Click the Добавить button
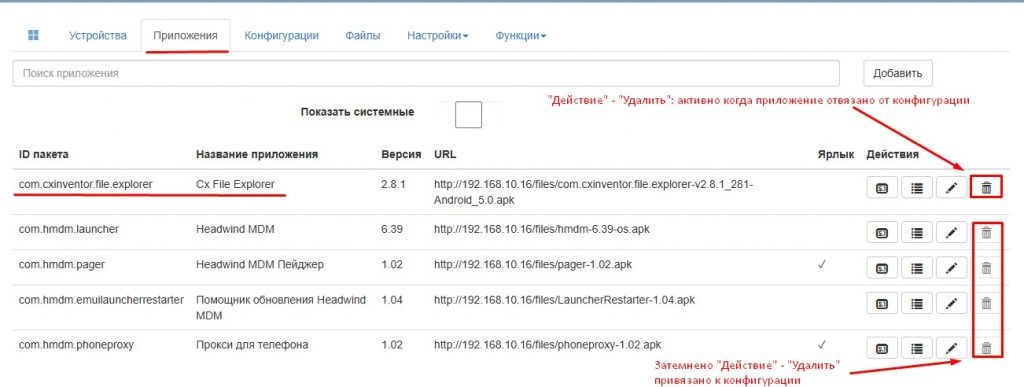The image size is (1024, 387). (897, 73)
